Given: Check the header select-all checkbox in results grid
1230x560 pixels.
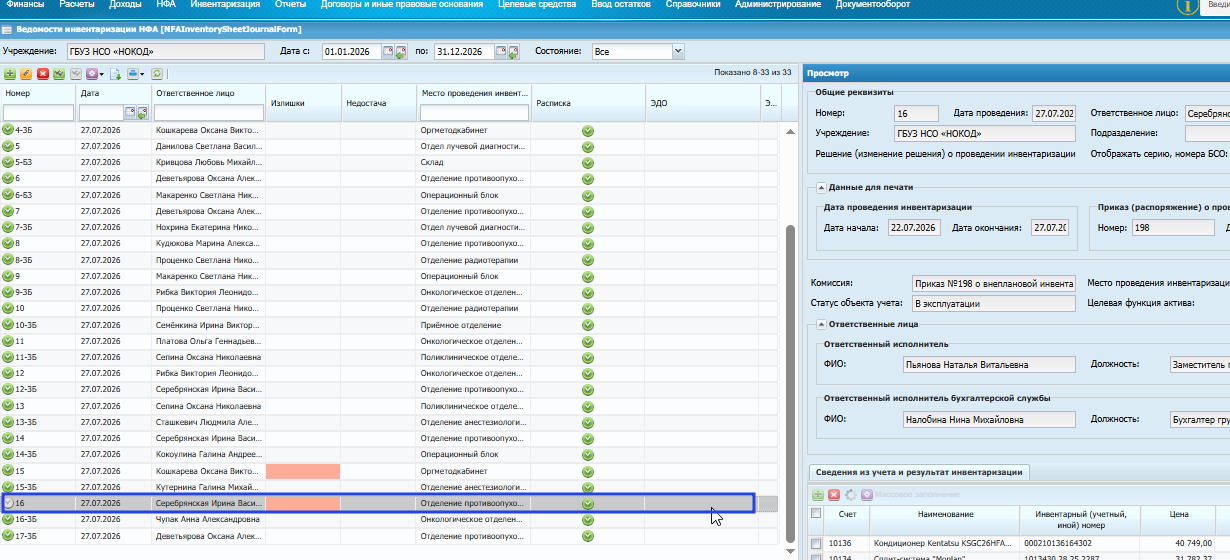Looking at the screenshot, I should pos(816,514).
